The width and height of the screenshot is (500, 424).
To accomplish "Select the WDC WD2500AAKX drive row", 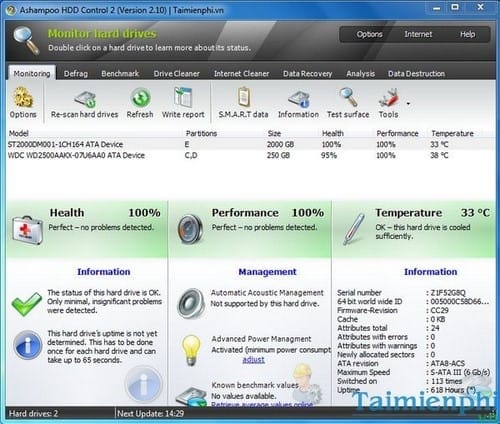I will click(250, 155).
